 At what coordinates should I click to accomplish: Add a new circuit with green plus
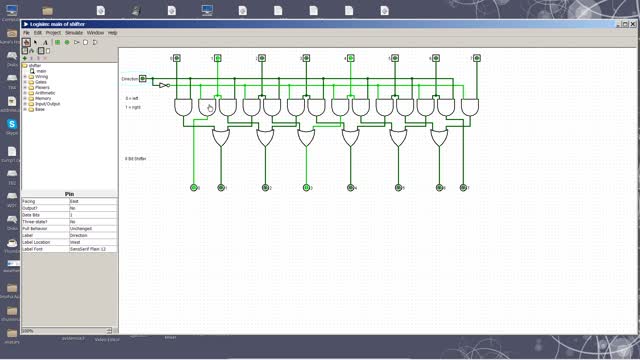tap(24, 58)
